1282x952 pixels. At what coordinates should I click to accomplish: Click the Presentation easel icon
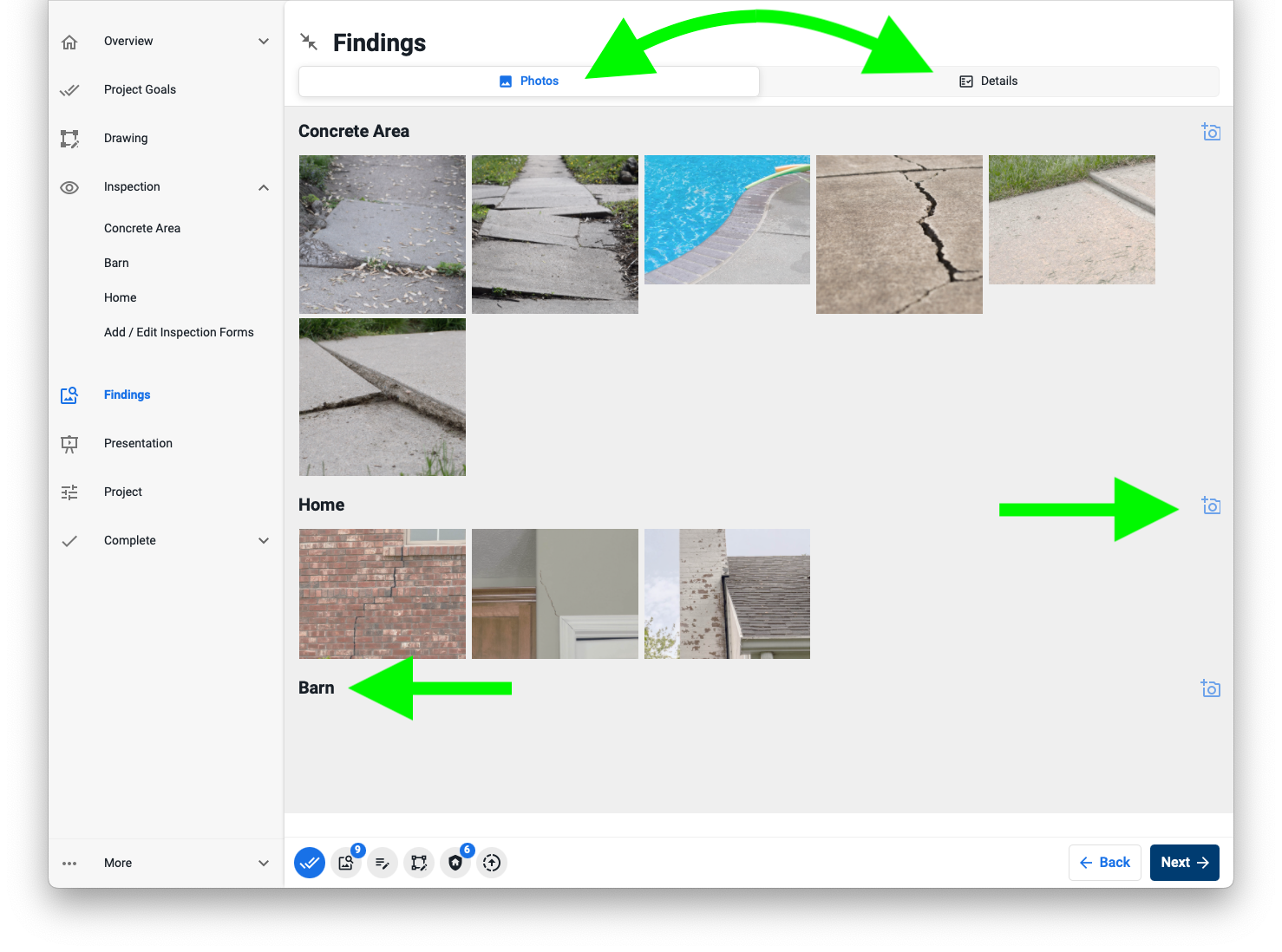click(x=69, y=444)
